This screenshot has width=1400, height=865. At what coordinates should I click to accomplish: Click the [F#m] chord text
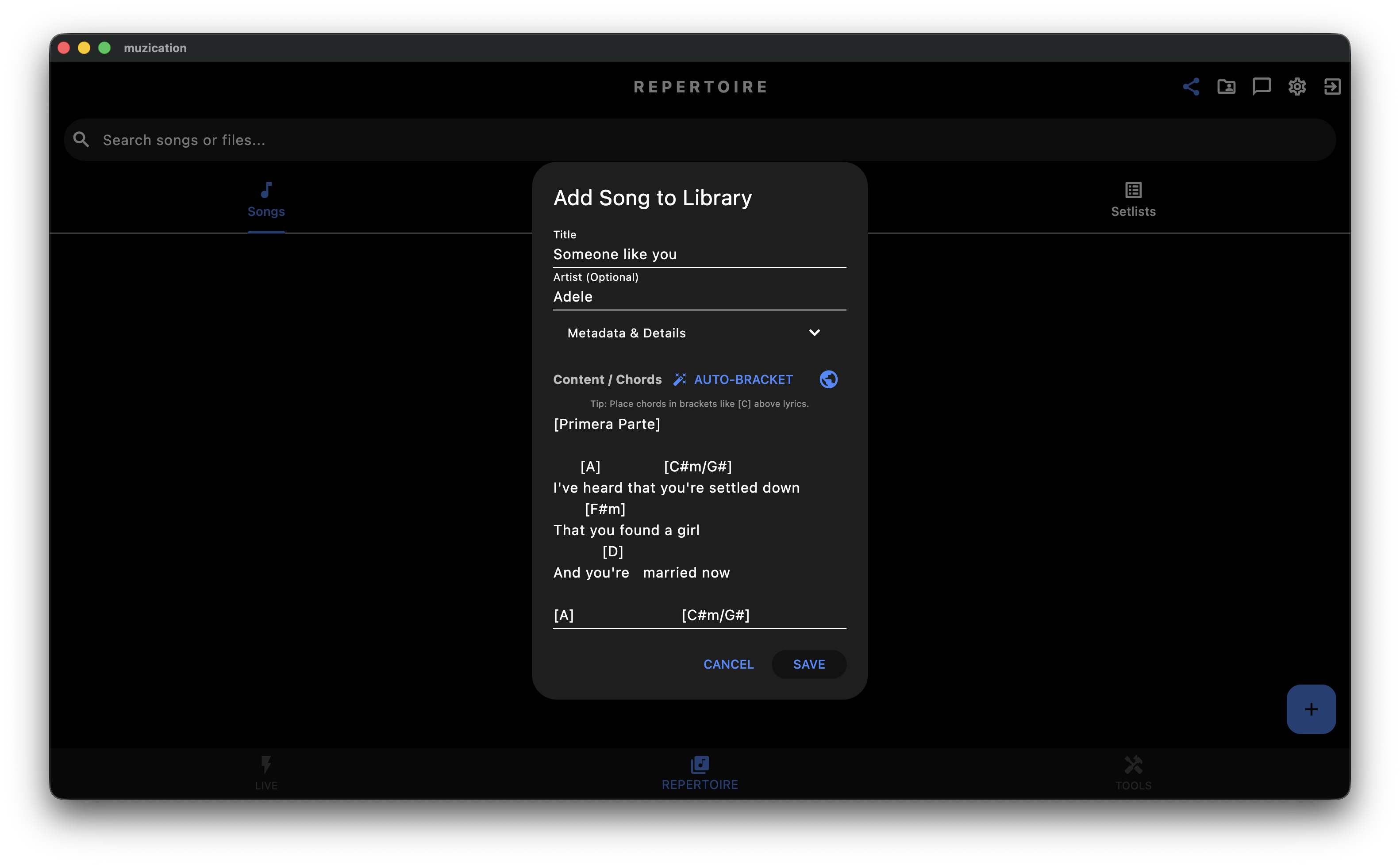pos(605,509)
